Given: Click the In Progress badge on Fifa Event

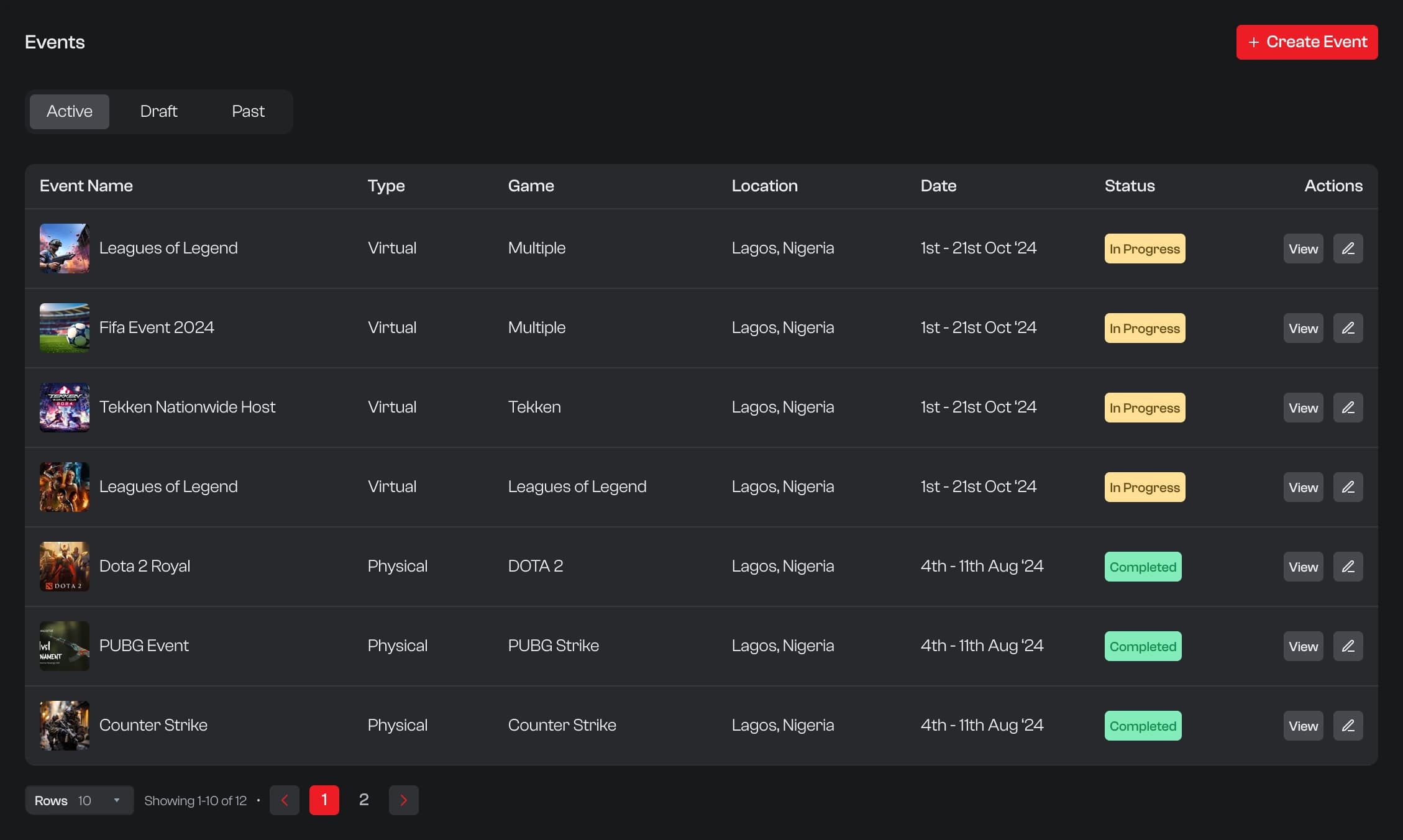Looking at the screenshot, I should point(1144,327).
